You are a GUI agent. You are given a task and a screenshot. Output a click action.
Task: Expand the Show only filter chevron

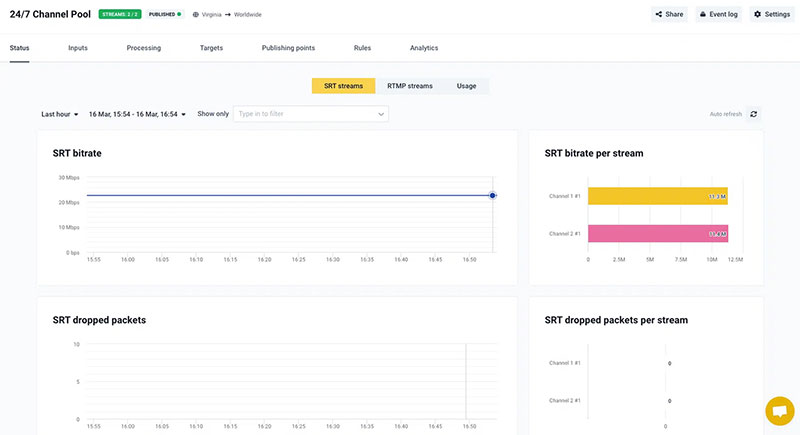point(381,114)
